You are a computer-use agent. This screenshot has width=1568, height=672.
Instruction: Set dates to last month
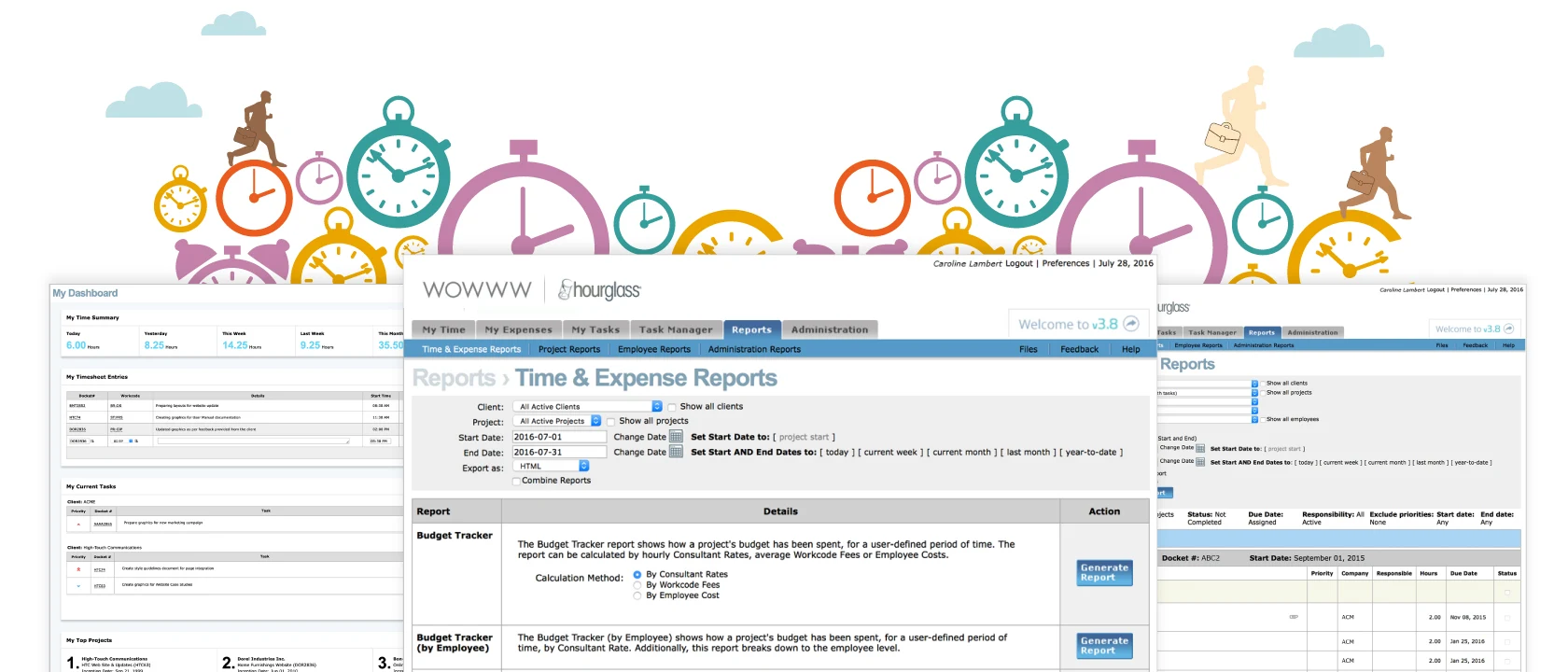(1029, 452)
